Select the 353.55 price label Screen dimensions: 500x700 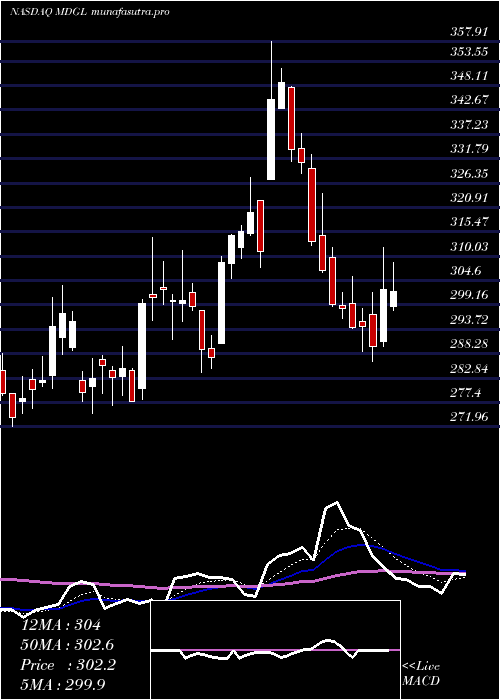pos(469,52)
